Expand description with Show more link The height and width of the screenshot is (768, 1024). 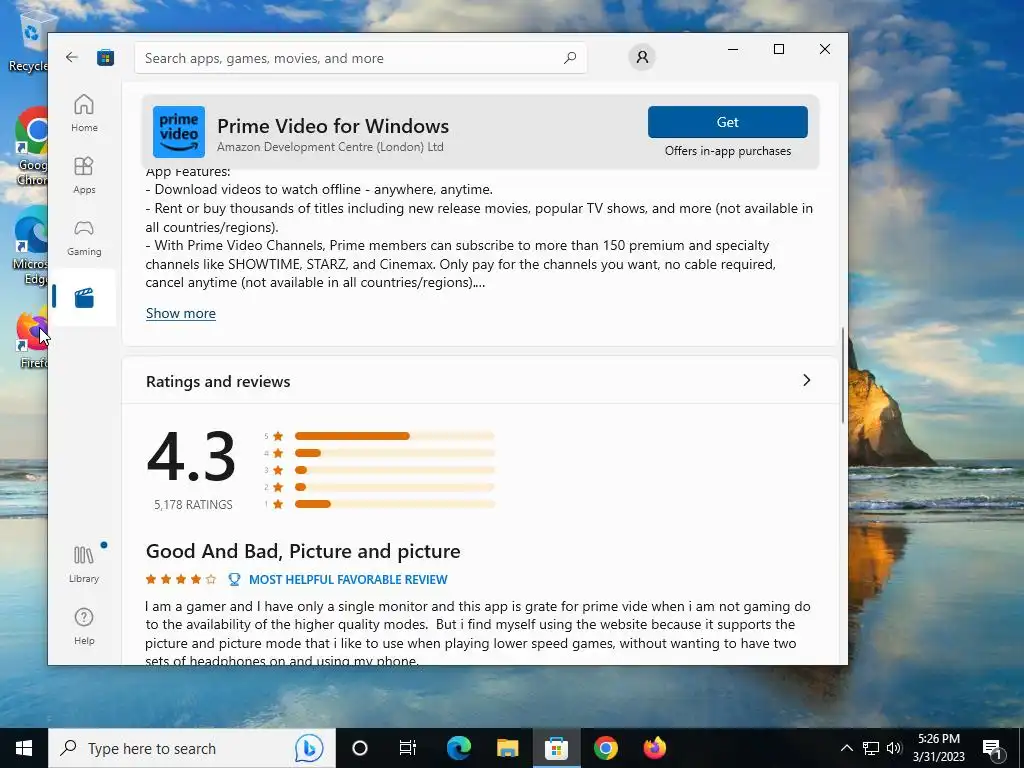[x=181, y=313]
